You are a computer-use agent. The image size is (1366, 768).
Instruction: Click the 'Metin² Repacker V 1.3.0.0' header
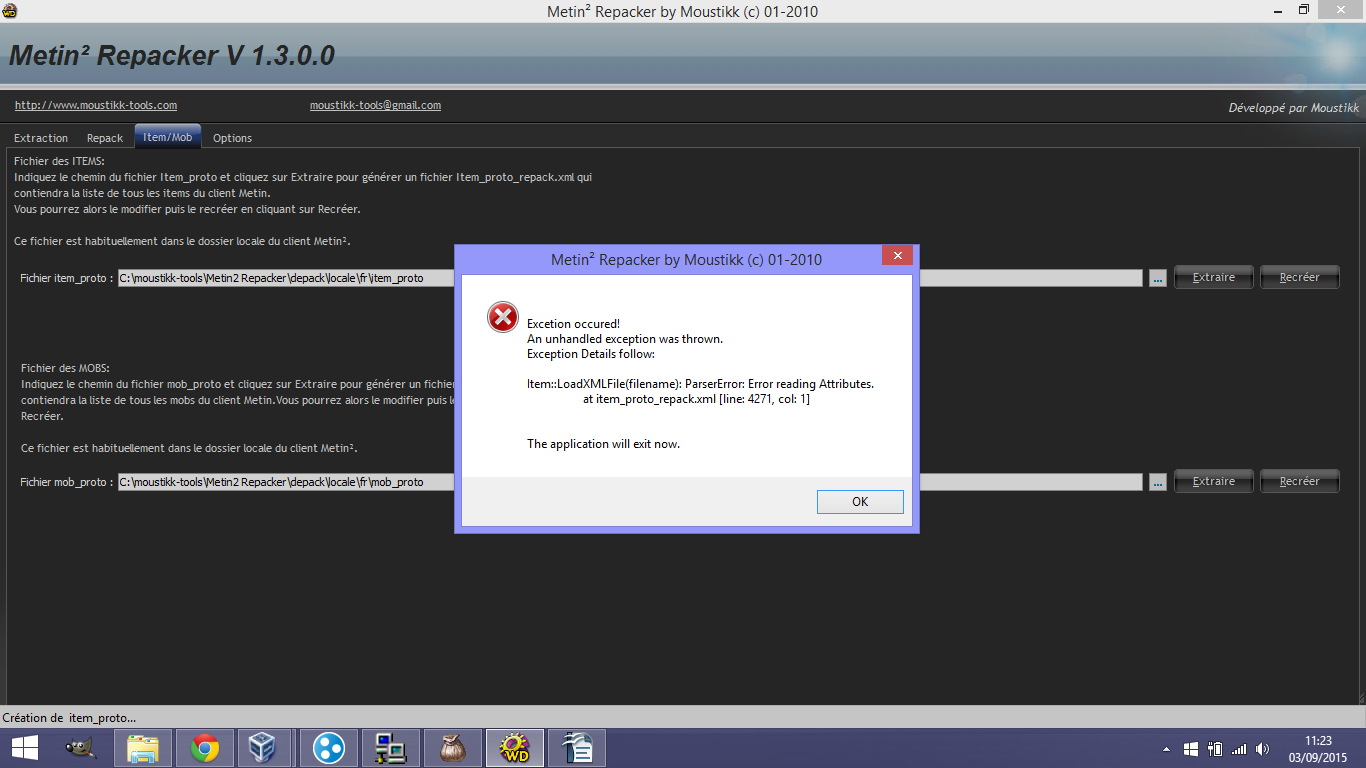coord(172,56)
